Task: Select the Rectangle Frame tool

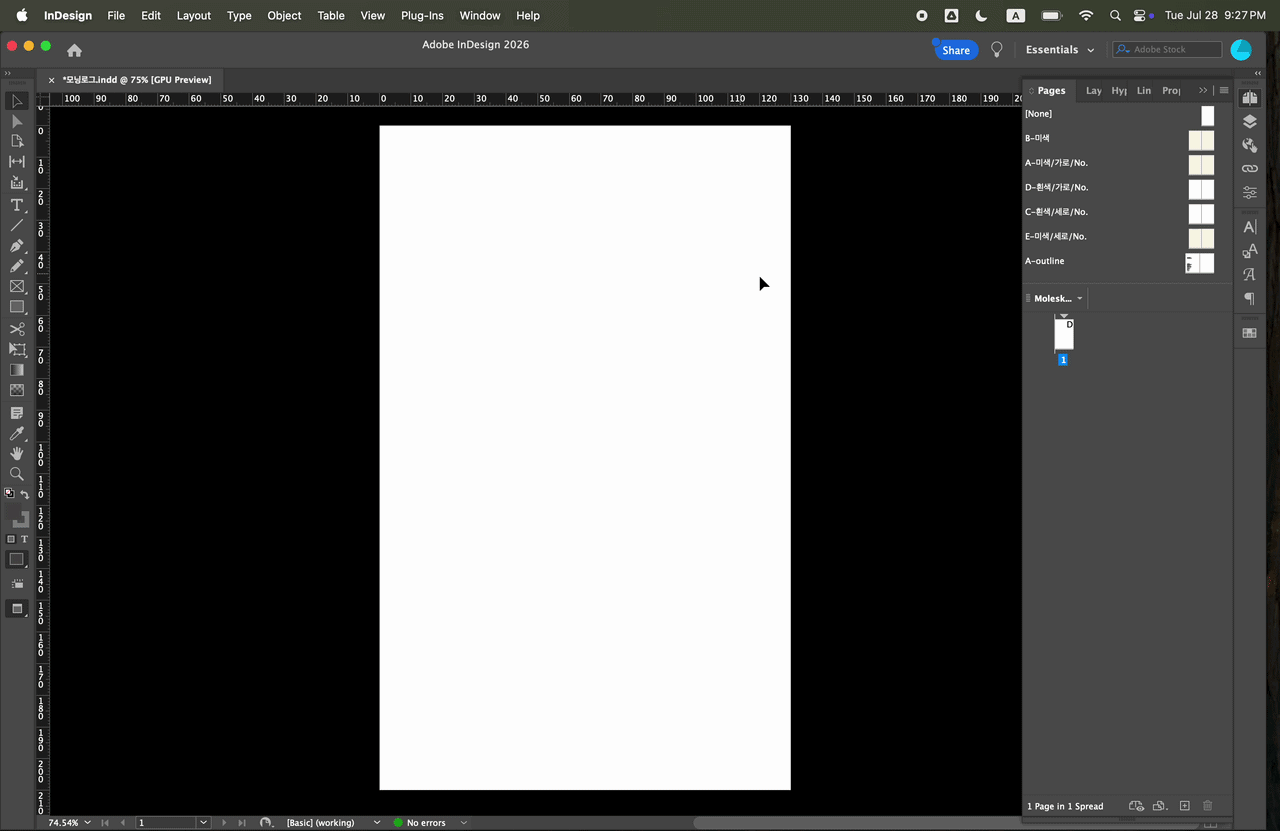Action: click(x=17, y=287)
